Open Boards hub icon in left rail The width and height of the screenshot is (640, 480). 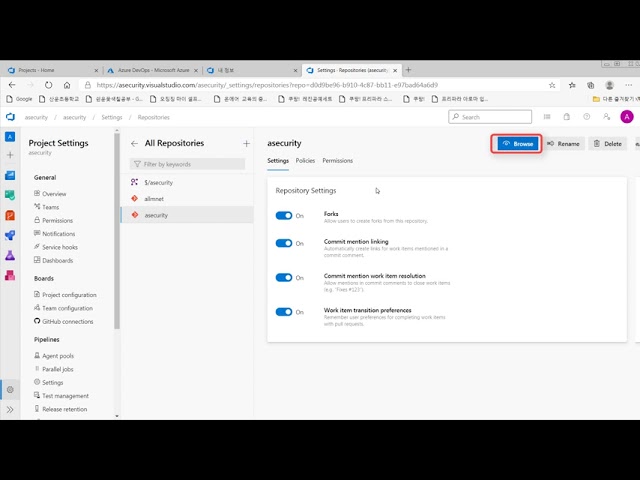[10, 176]
